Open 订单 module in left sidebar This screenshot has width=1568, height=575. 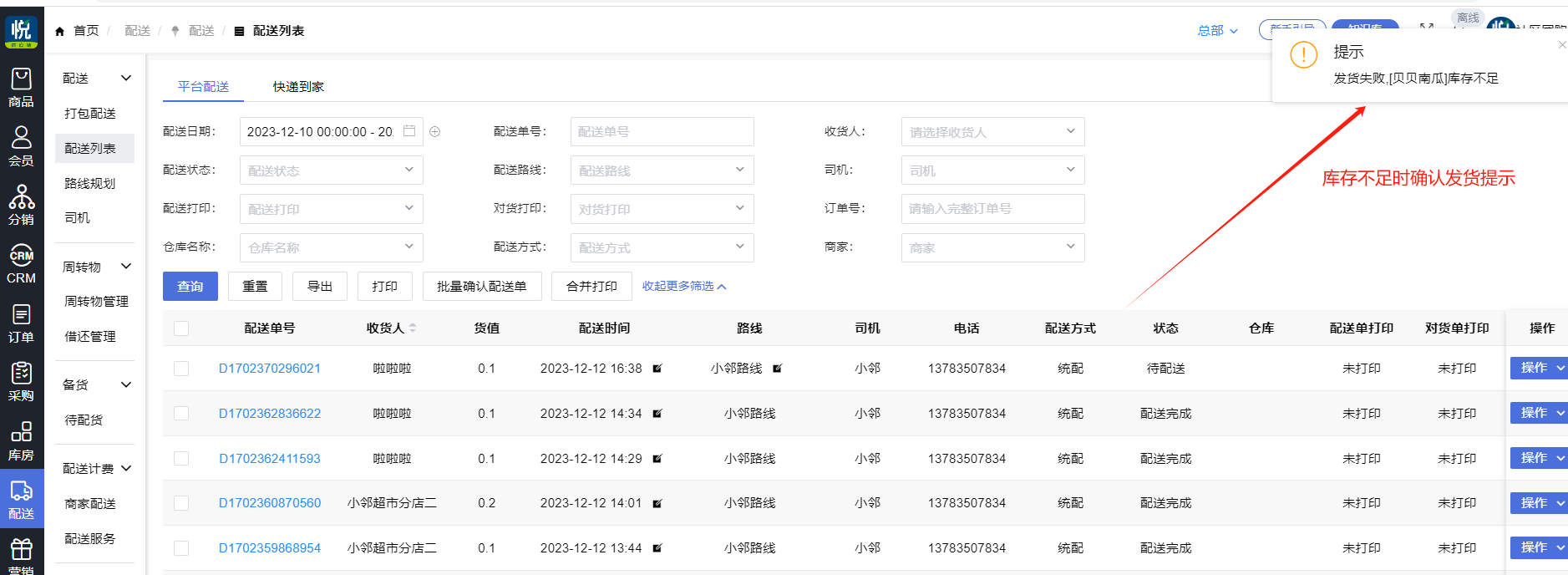click(x=21, y=323)
